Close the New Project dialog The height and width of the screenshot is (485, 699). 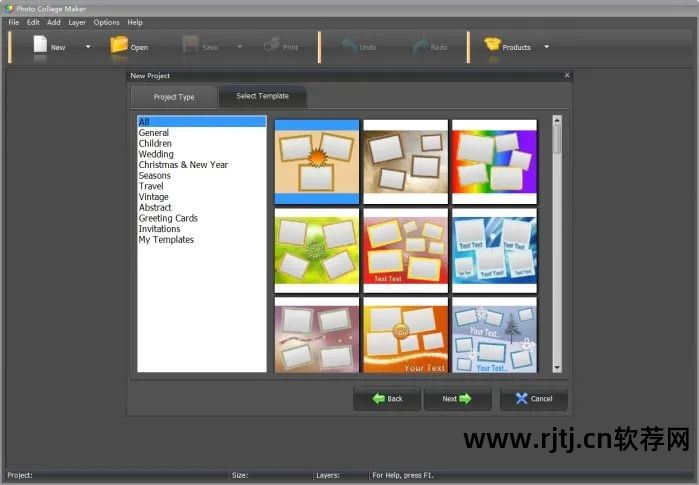567,75
